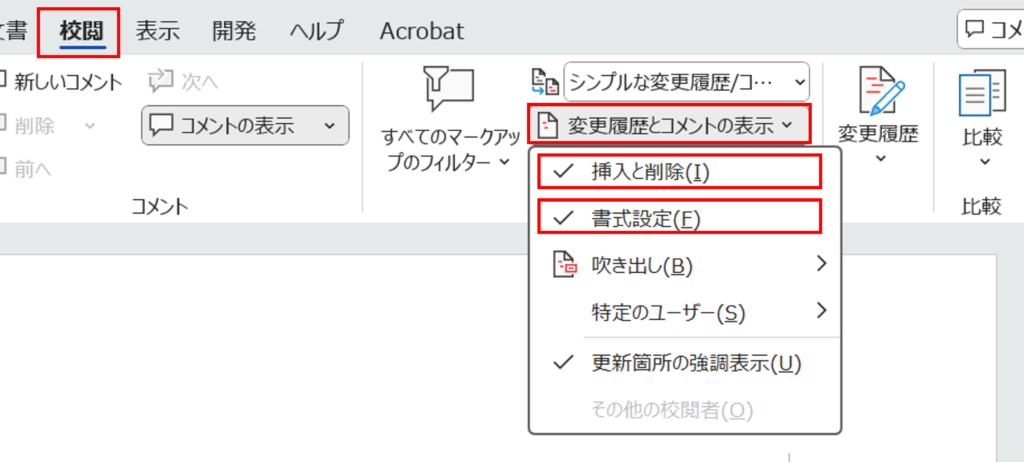Click 新しいコメント button
Image resolution: width=1024 pixels, height=462 pixels.
click(x=61, y=82)
